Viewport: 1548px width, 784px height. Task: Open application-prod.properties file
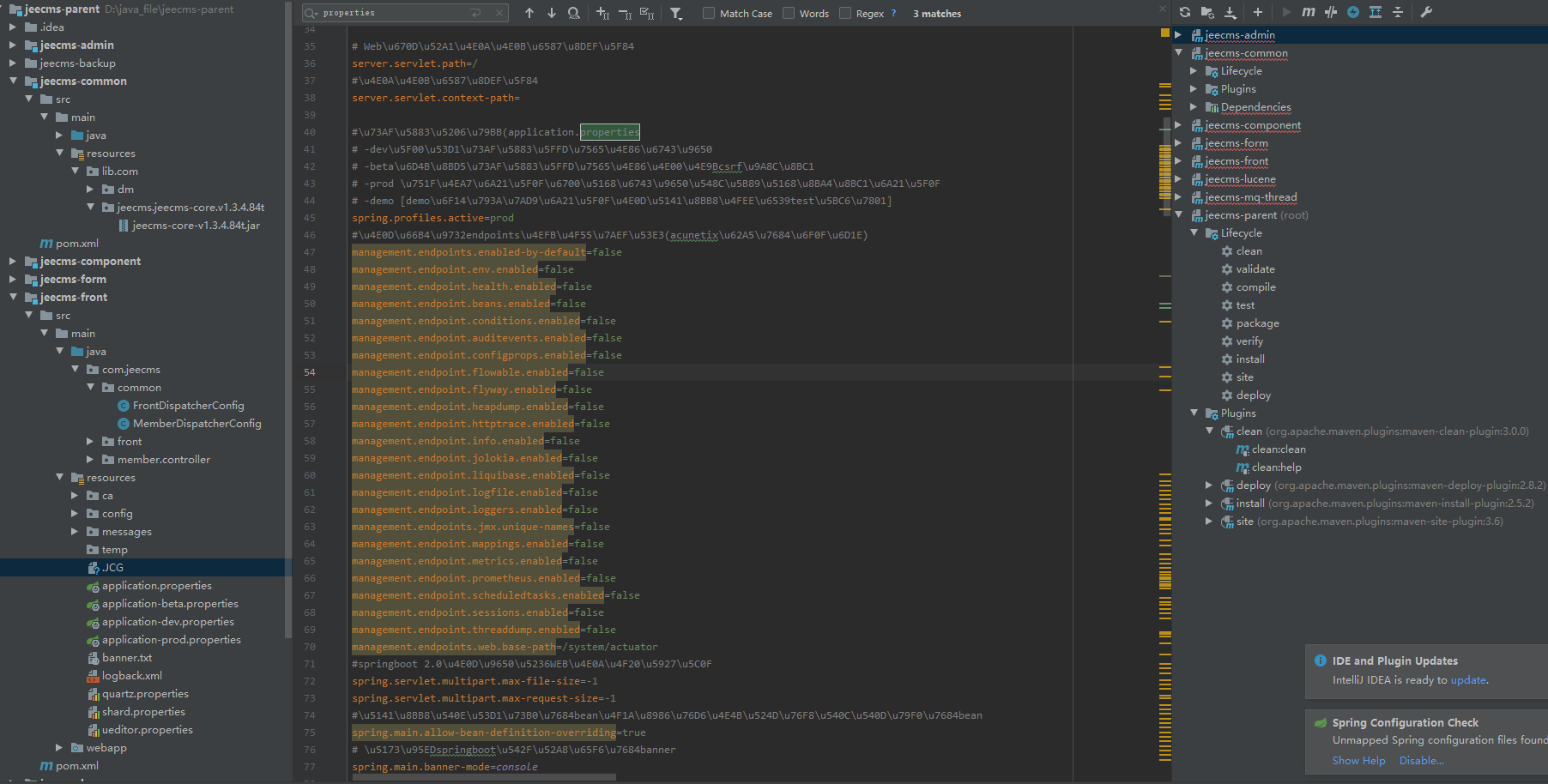(x=171, y=640)
